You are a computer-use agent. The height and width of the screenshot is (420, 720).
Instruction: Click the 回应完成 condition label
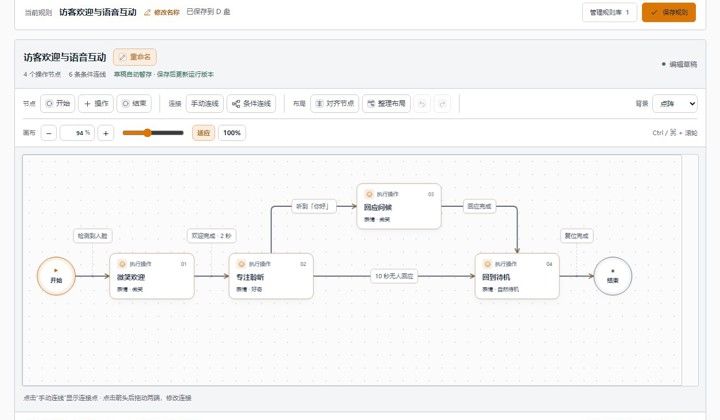tap(479, 207)
